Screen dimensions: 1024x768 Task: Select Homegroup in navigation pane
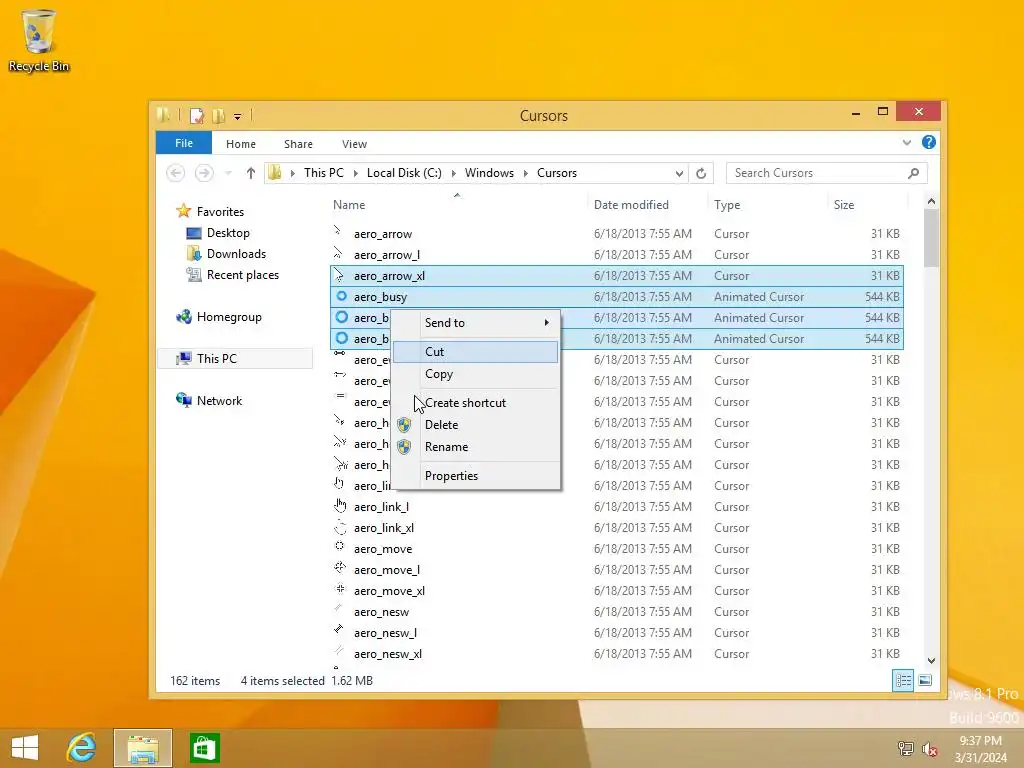click(x=229, y=317)
